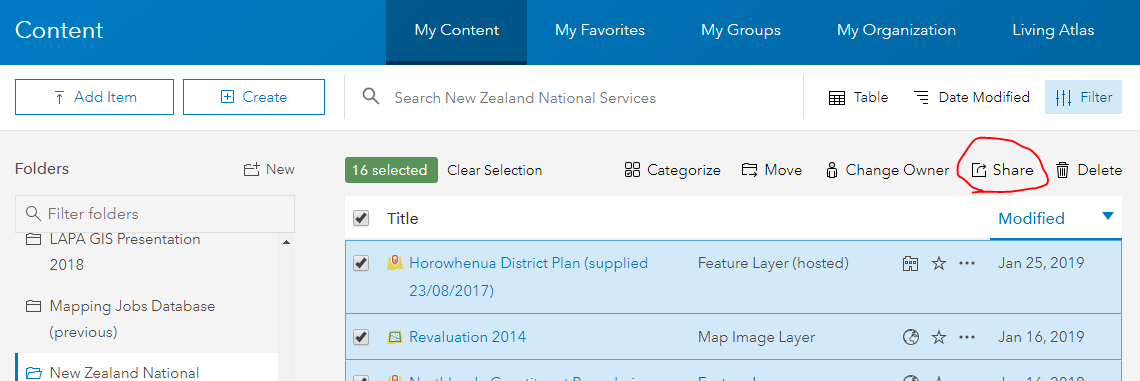Sort by Modified column header
Image resolution: width=1140 pixels, height=381 pixels.
click(x=1031, y=218)
